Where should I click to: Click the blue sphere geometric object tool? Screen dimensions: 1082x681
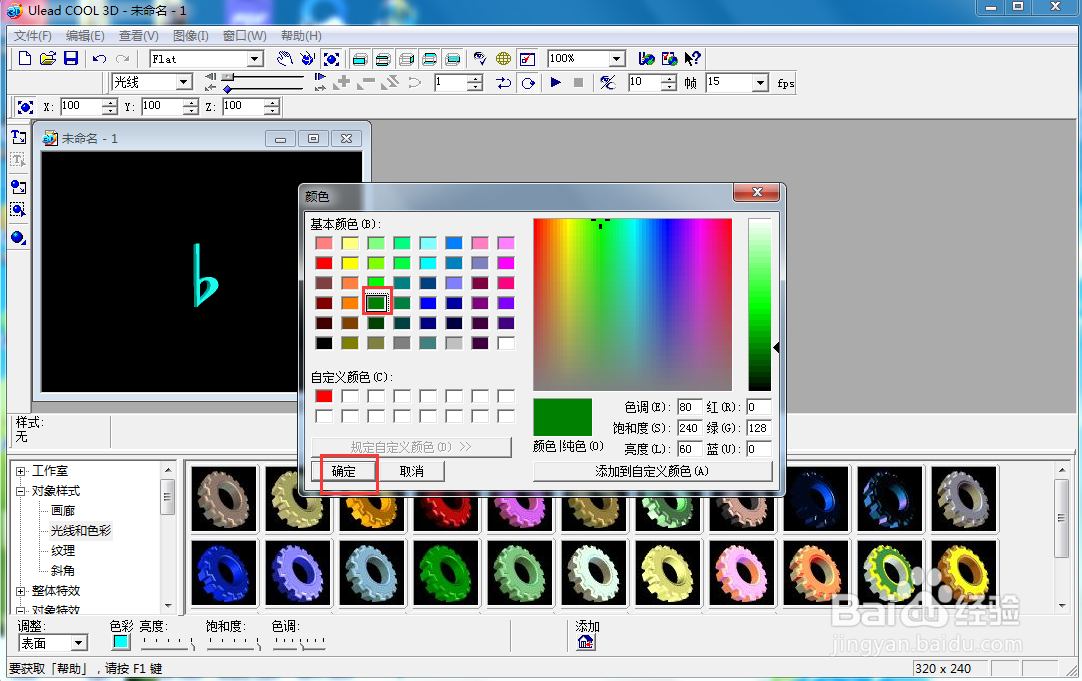click(19, 237)
